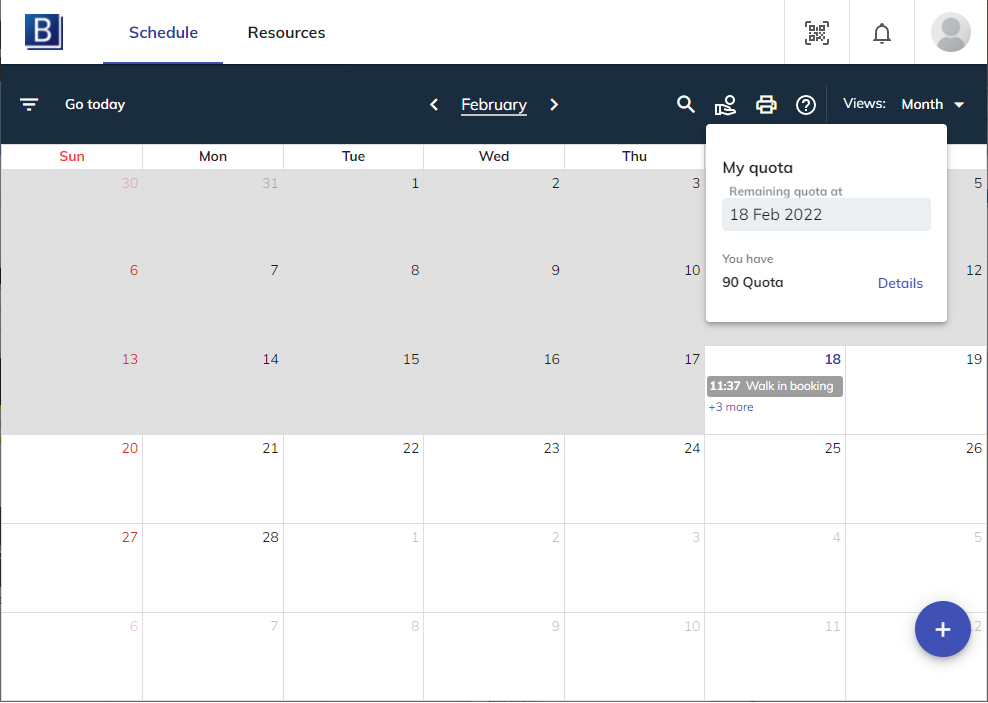
Task: Toggle the My quota icon
Action: (725, 105)
